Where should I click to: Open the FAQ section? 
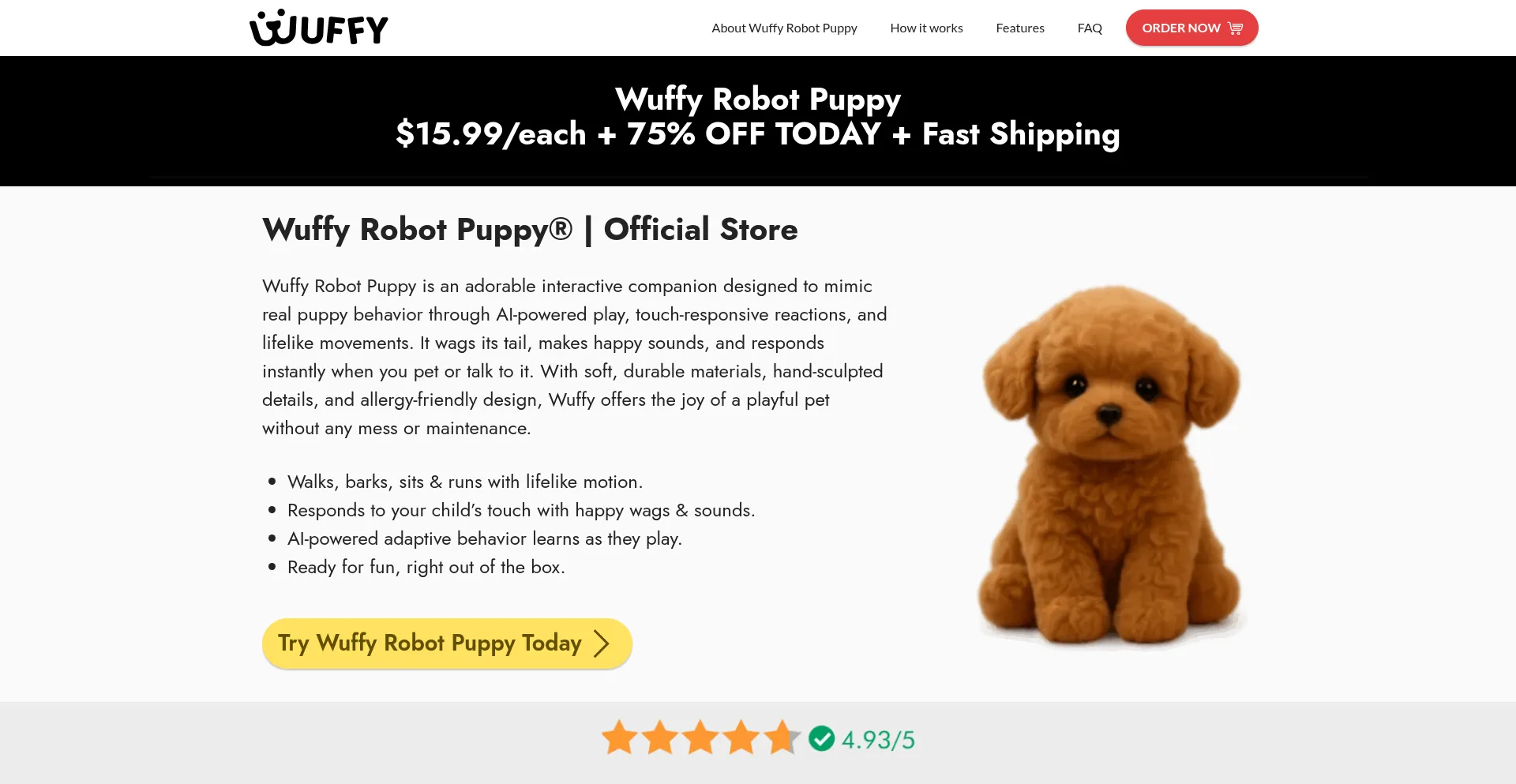[x=1089, y=28]
